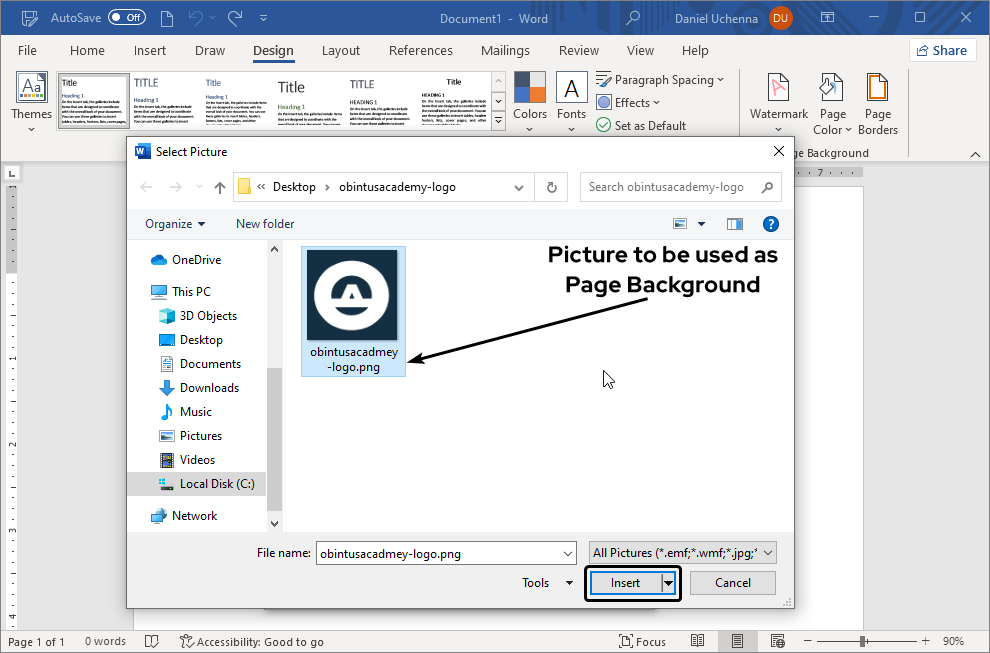Click the dialog Help question mark icon
Image resolution: width=990 pixels, height=653 pixels.
(770, 224)
